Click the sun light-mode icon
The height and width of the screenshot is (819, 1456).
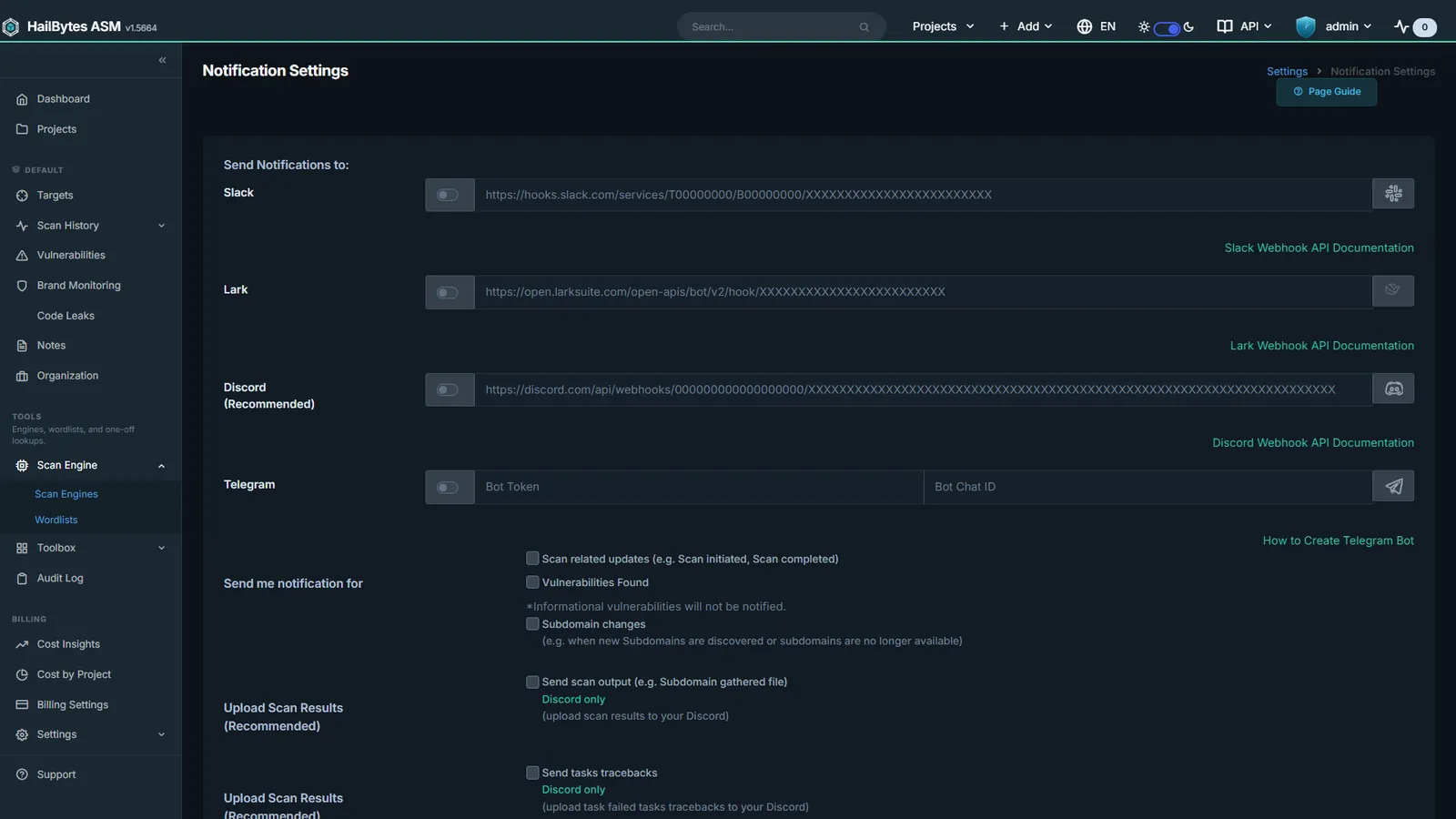(1144, 27)
